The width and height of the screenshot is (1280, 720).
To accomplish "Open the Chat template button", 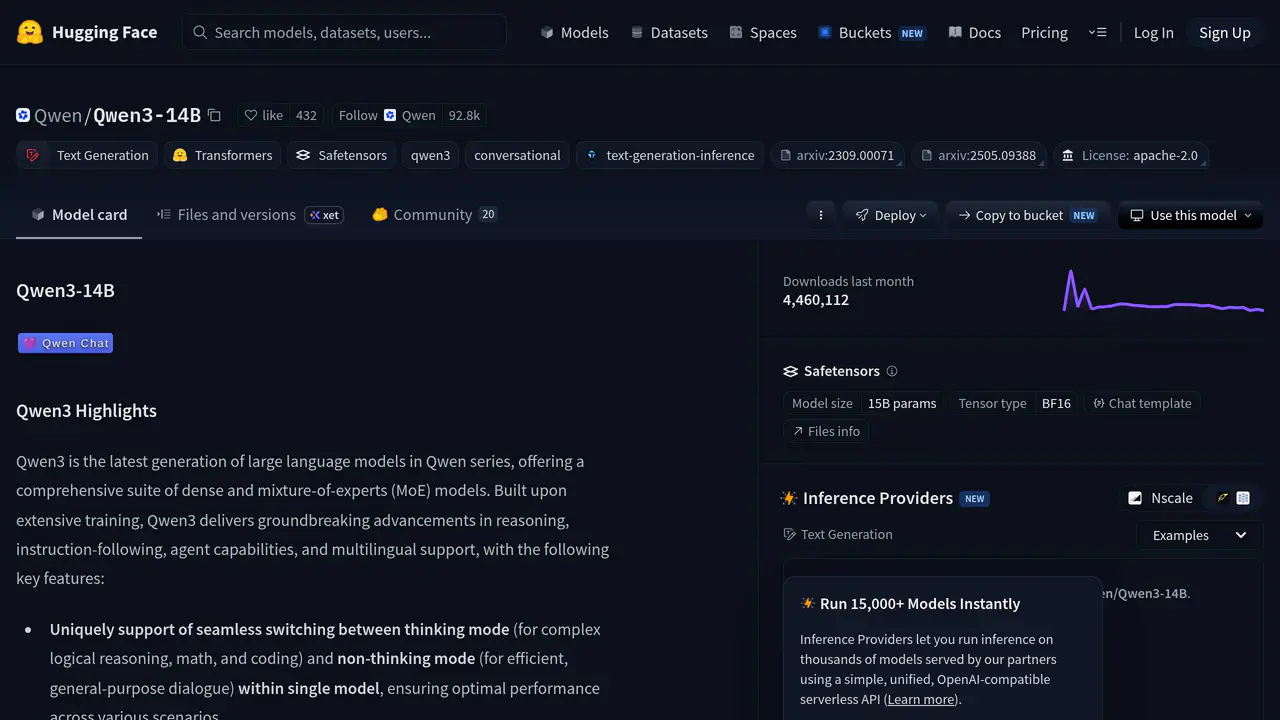I will point(1142,403).
